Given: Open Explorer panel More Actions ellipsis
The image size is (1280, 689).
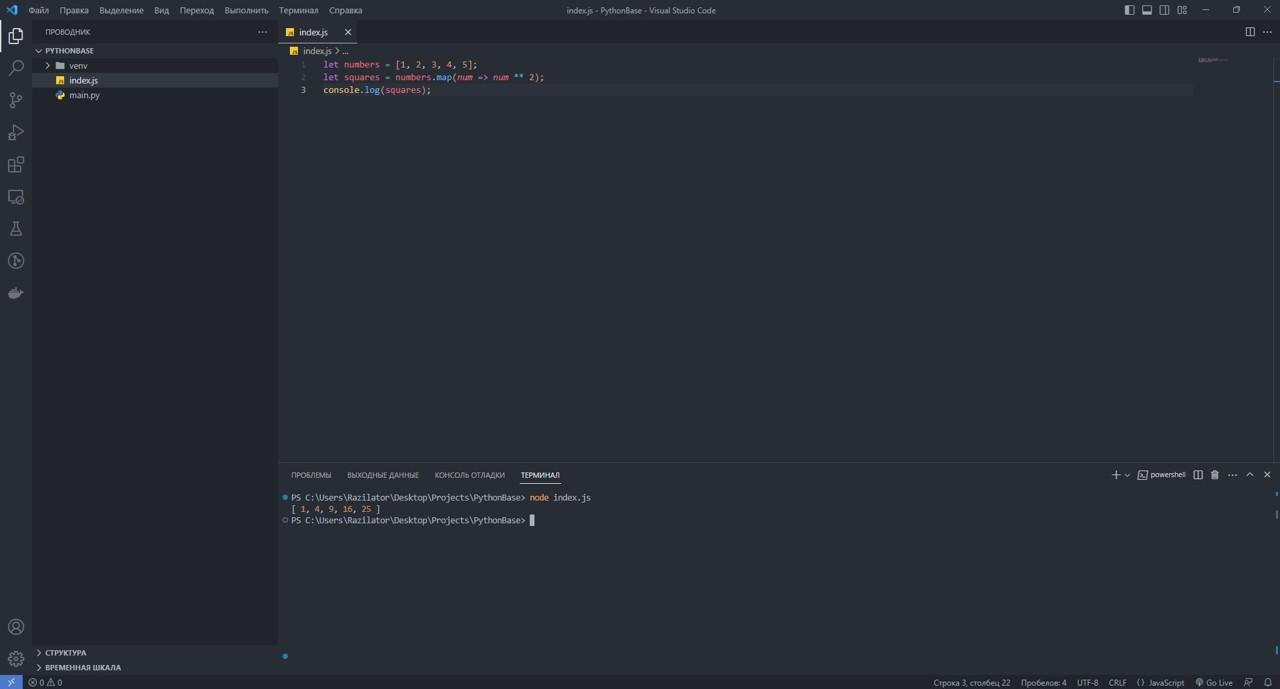Looking at the screenshot, I should 263,32.
